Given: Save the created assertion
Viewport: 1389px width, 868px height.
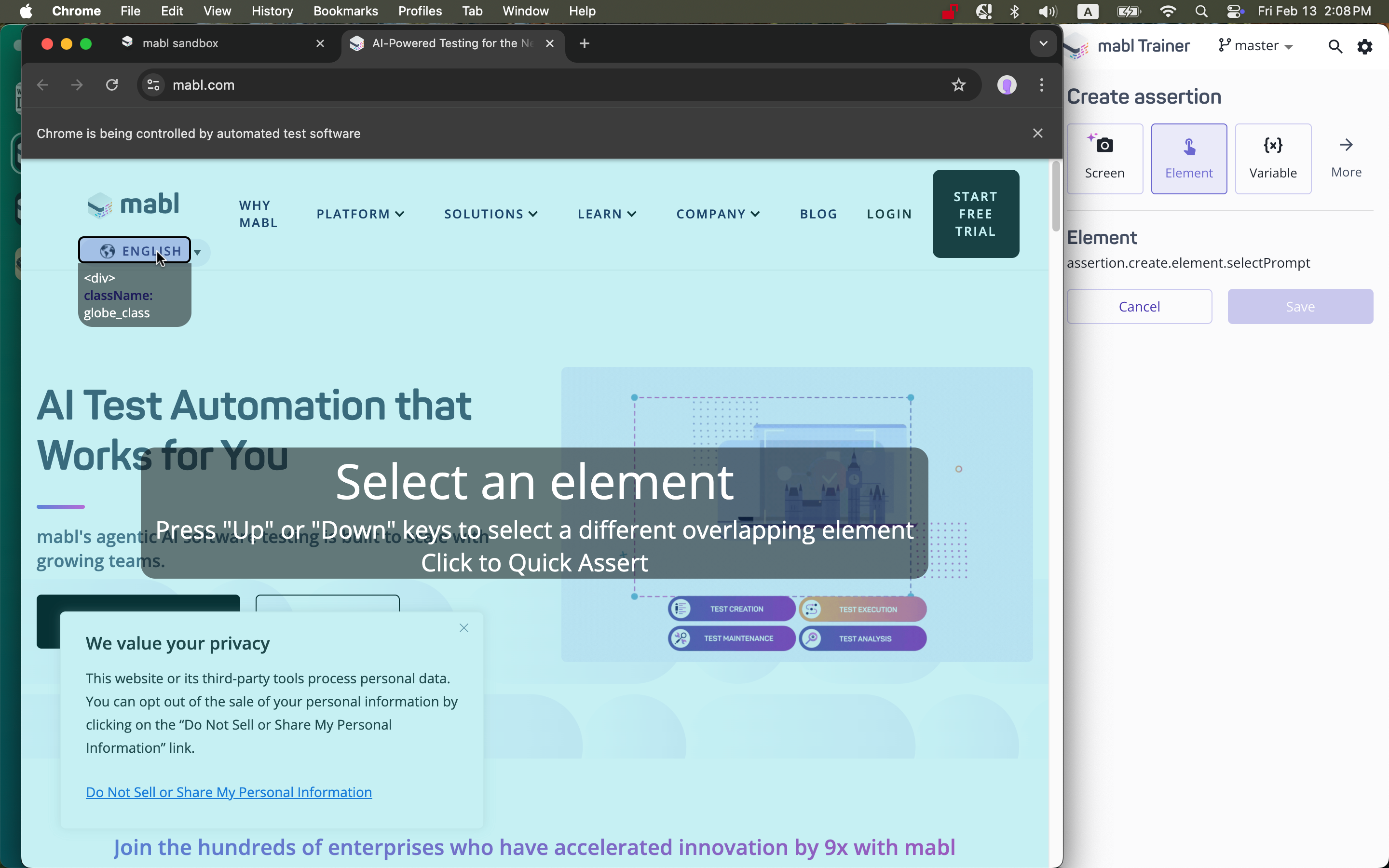Looking at the screenshot, I should (1299, 307).
